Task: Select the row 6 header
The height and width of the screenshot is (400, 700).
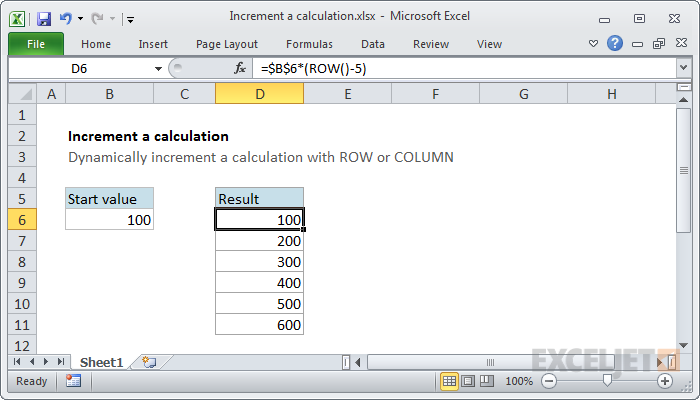Action: coord(22,220)
